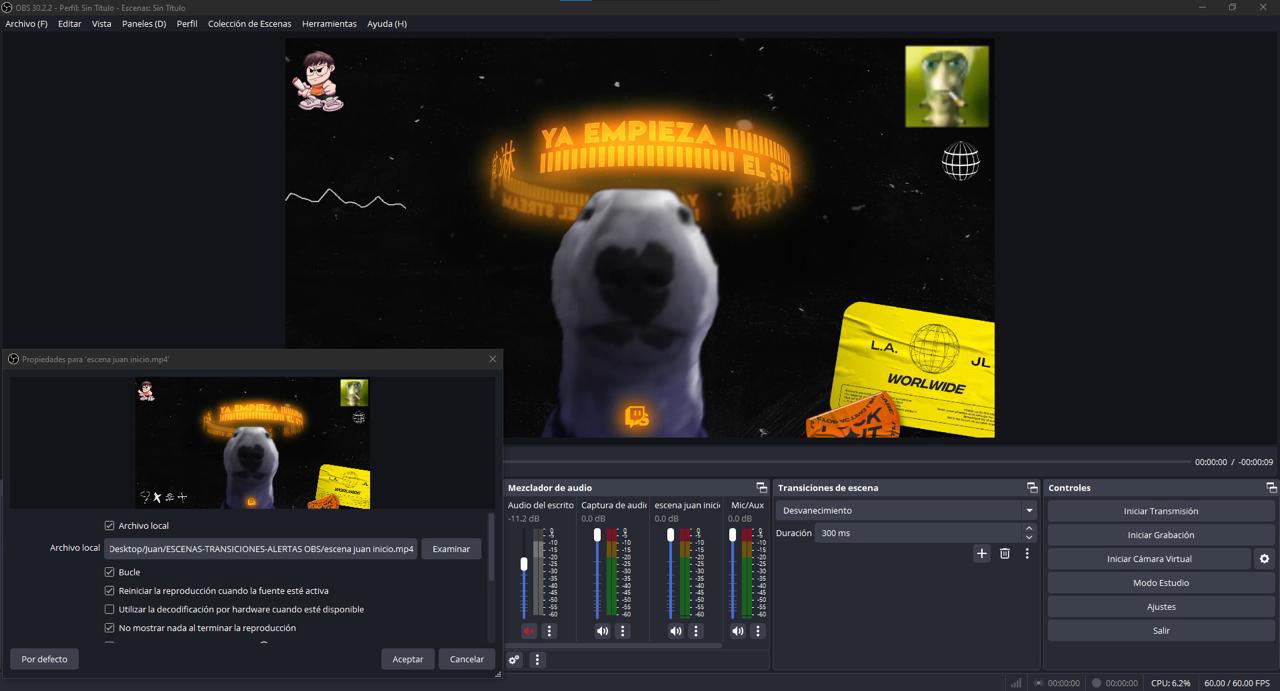Image resolution: width=1280 pixels, height=691 pixels.
Task: Toggle Reiniciar la reproducción checkbox
Action: (110, 591)
